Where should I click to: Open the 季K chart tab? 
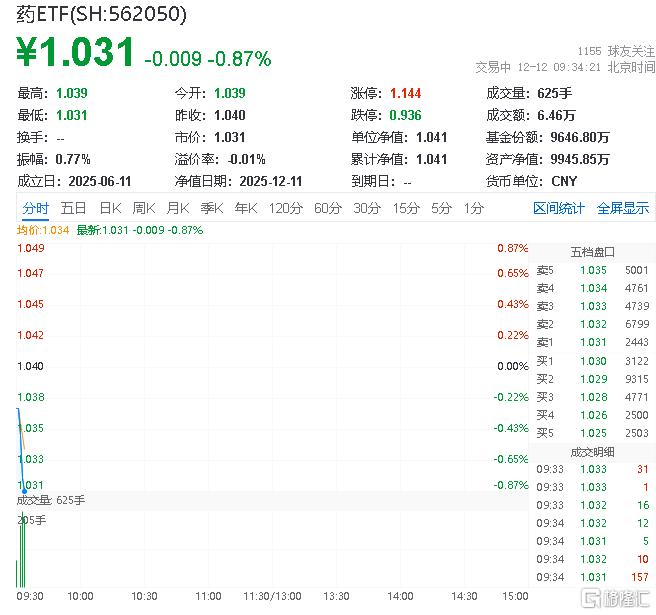211,208
